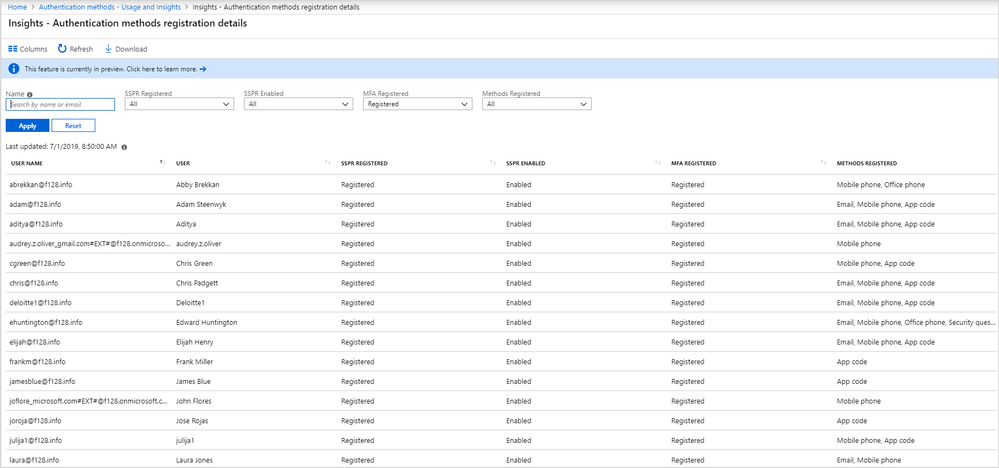Download the registration report
This screenshot has width=999, height=468.
(x=125, y=49)
